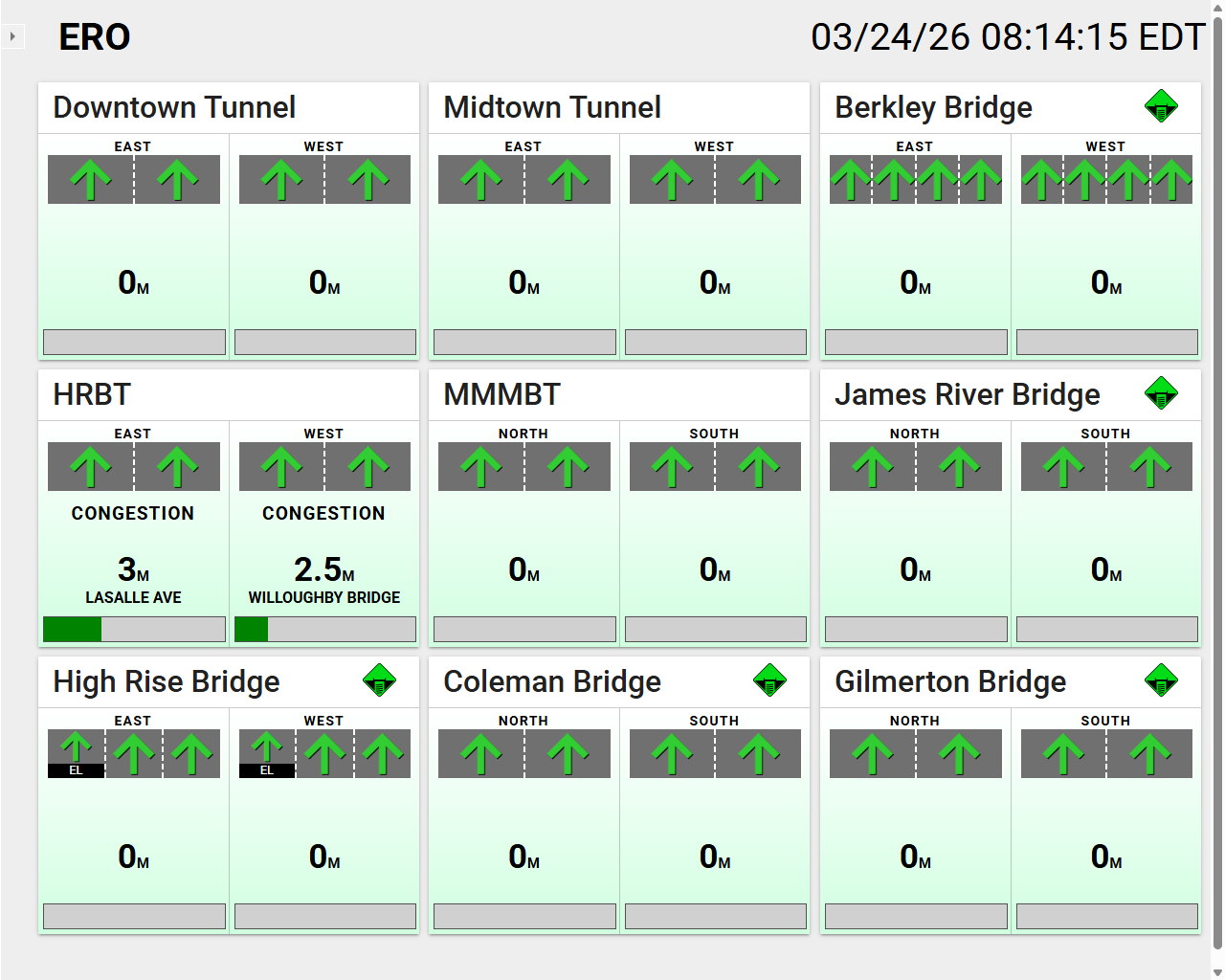Click Downtown Tunnel East left lane arrow
Screen dimensions: 1225x980
91,179
